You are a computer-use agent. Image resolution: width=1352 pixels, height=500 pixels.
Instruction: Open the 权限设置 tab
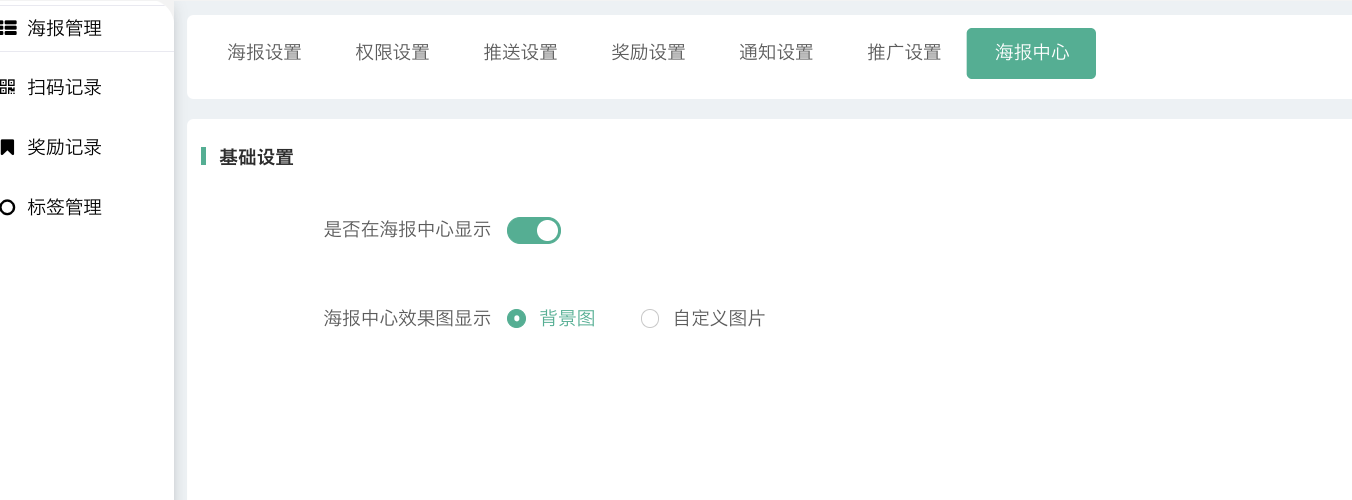pyautogui.click(x=393, y=53)
